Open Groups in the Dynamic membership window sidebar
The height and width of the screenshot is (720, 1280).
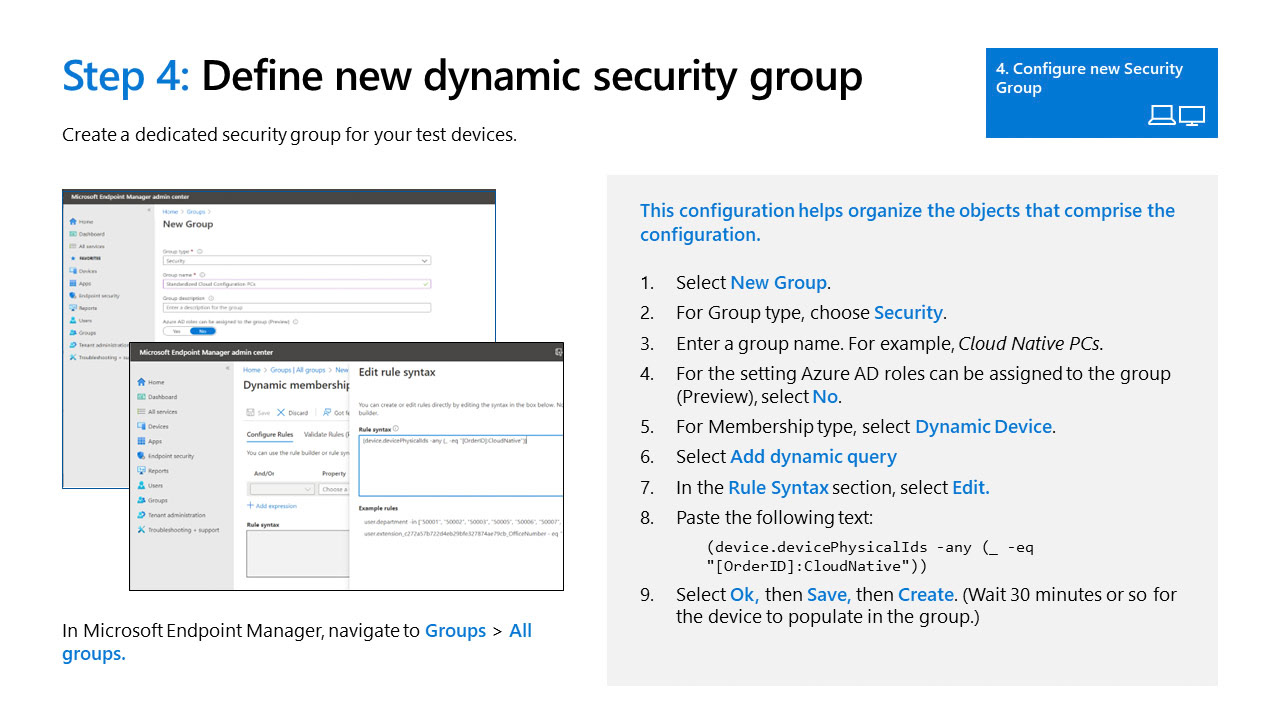[152, 500]
